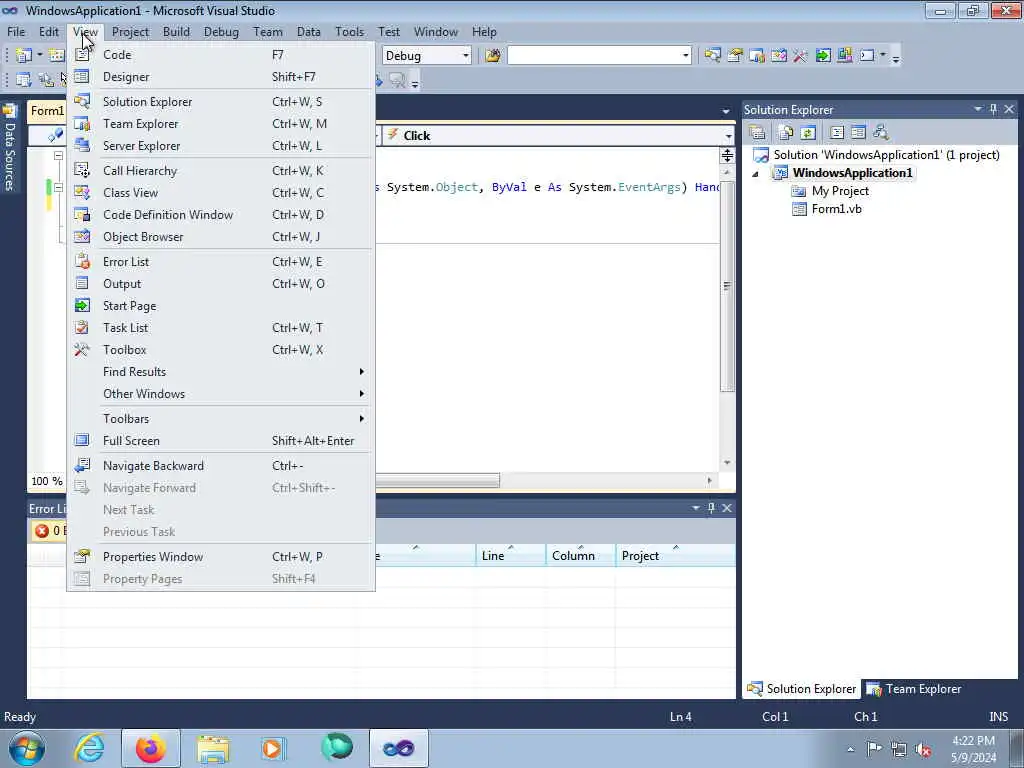Open the document tabs list dropdown
The image size is (1024, 768).
726,111
